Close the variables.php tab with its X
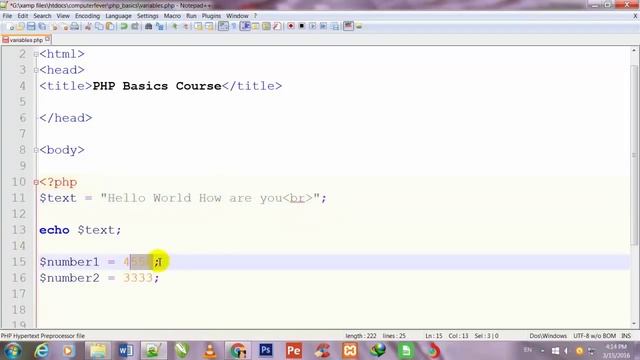Viewport: 640px width, 360px height. click(48, 39)
